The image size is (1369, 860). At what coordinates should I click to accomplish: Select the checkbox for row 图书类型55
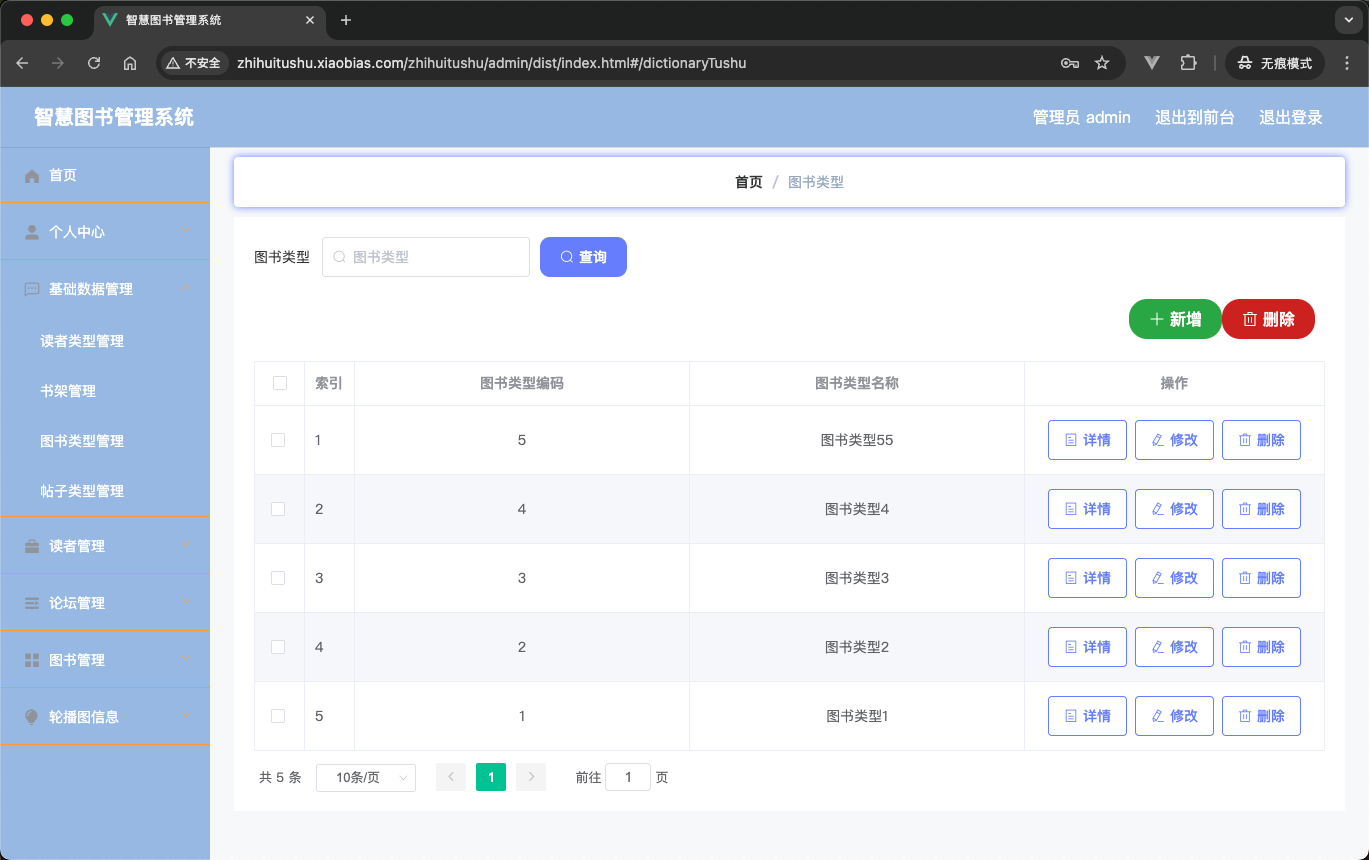279,440
